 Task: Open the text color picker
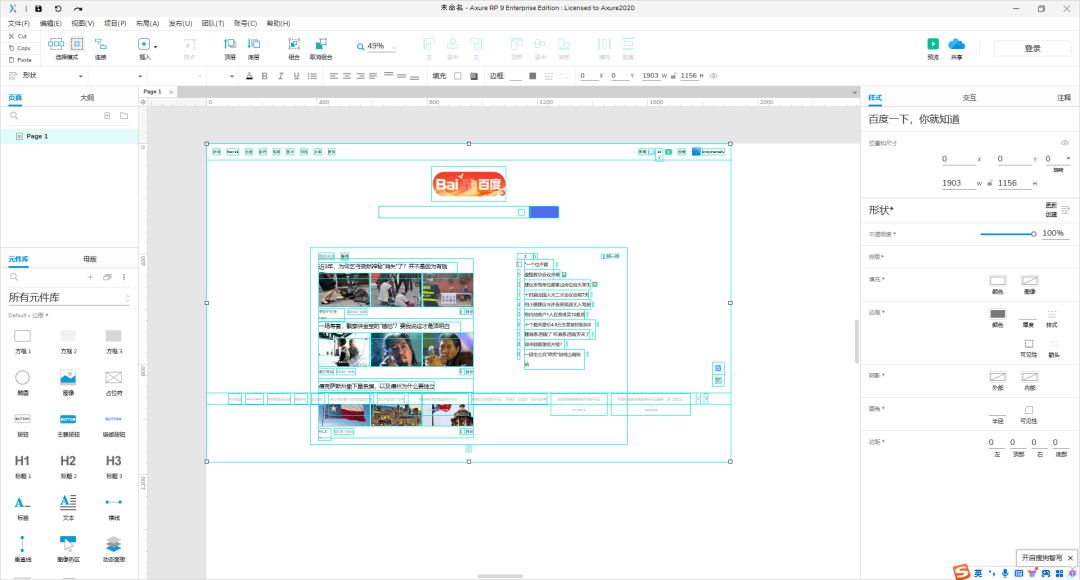pyautogui.click(x=249, y=76)
